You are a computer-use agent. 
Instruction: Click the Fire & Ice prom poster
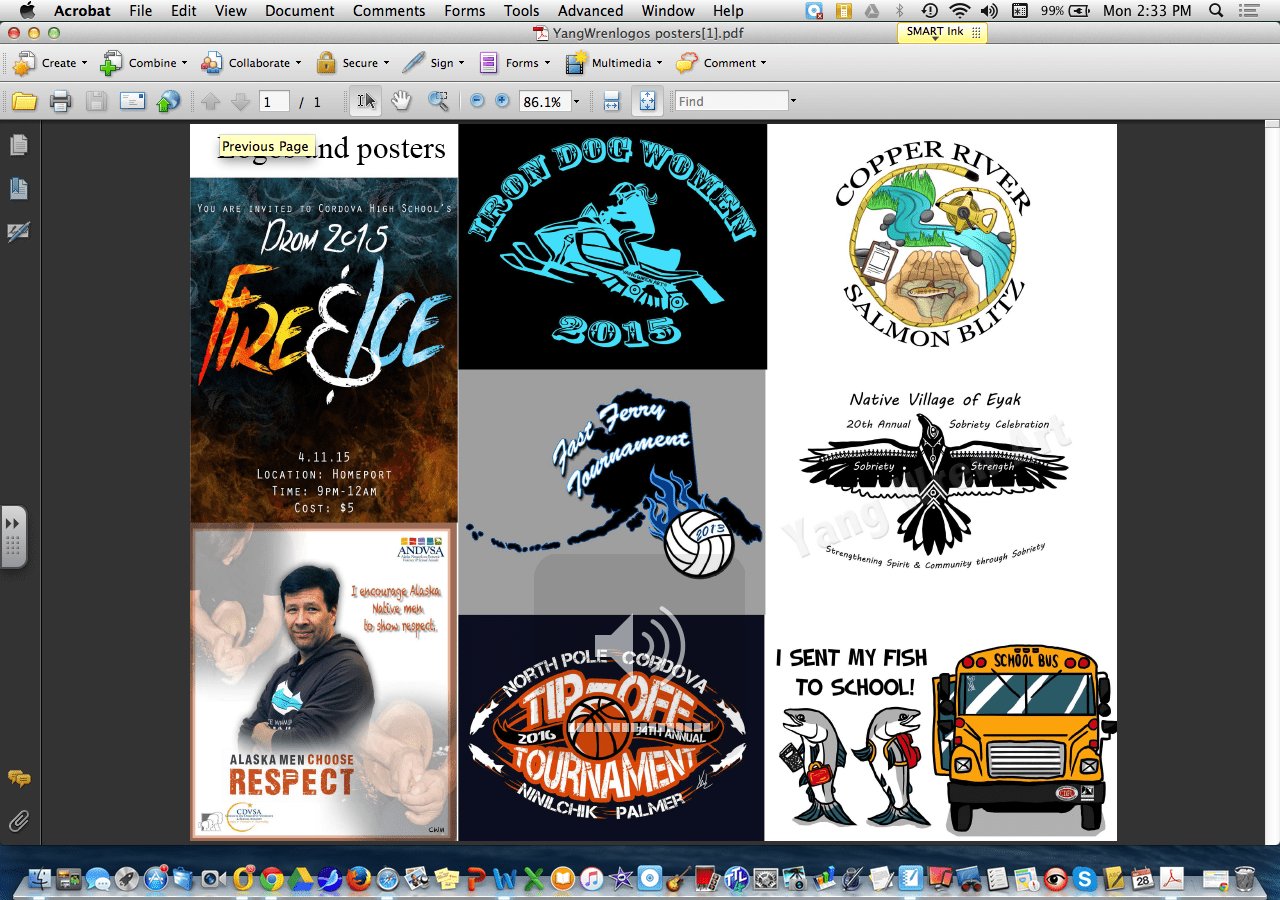[324, 350]
